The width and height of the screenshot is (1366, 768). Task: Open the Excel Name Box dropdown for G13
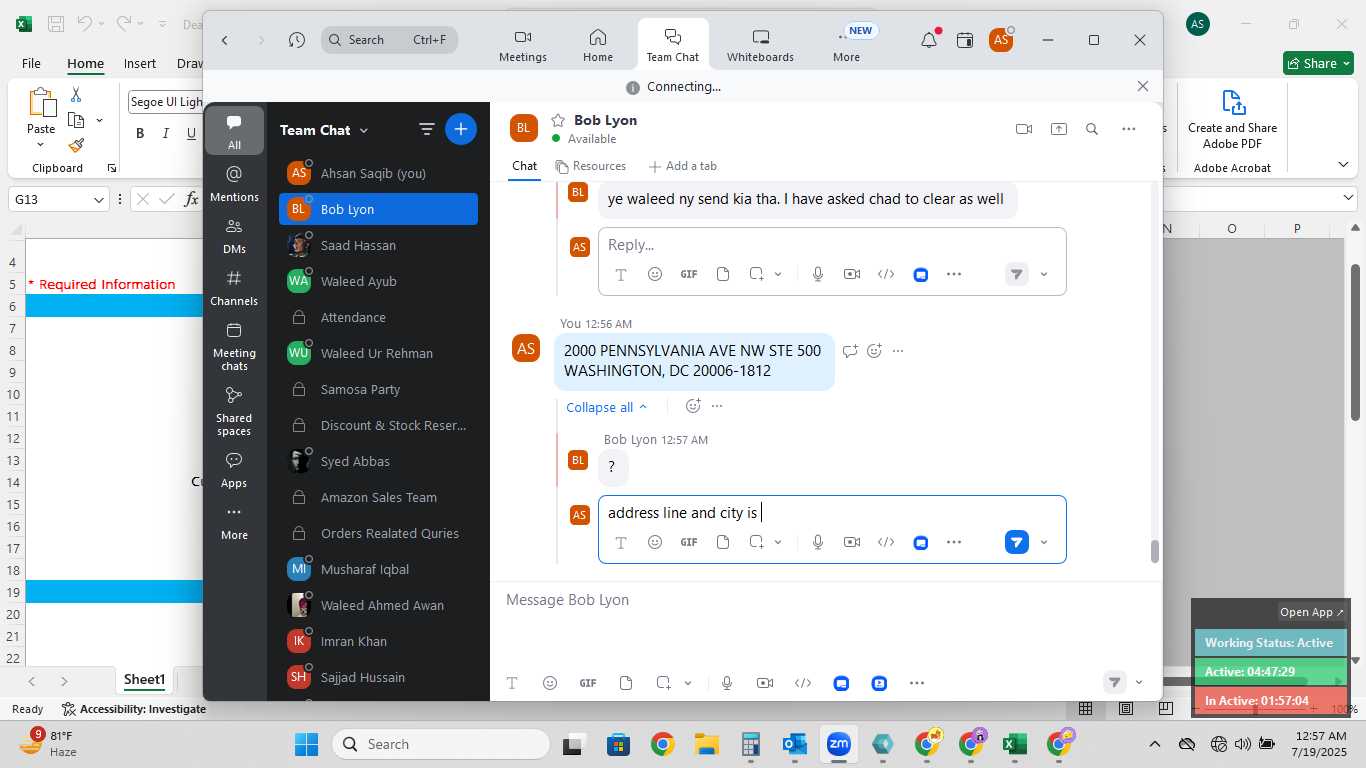coord(98,200)
